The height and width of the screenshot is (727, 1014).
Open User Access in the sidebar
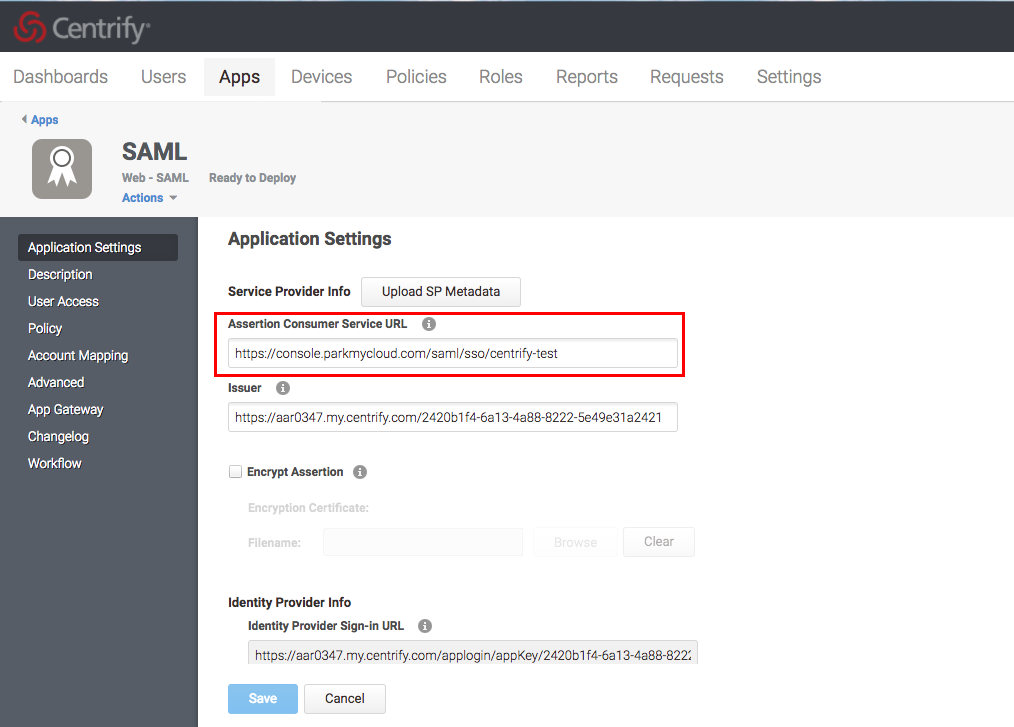tap(63, 301)
